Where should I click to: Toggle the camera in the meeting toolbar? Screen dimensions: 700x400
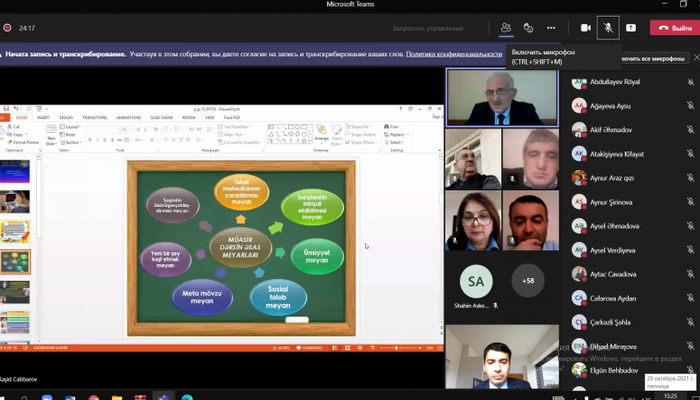pos(585,28)
